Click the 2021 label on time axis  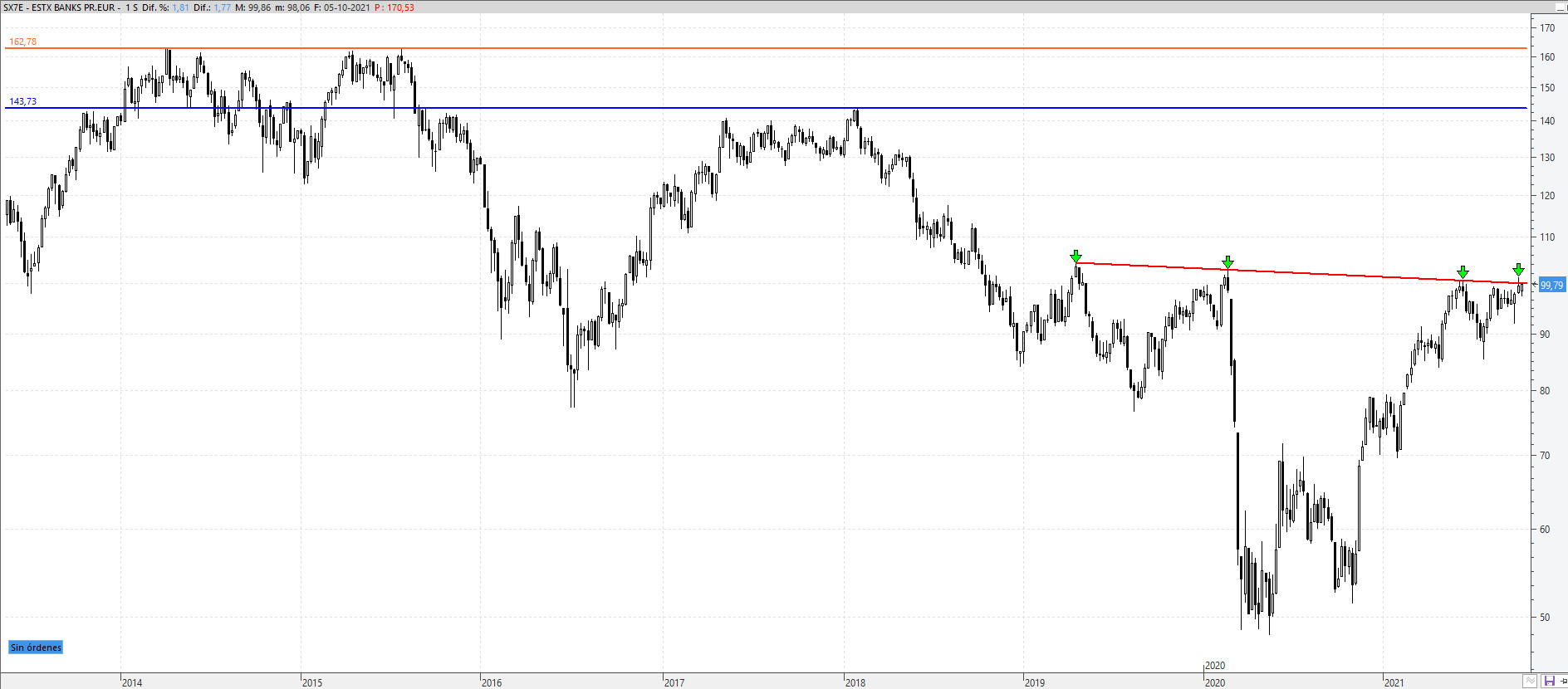tap(1394, 682)
